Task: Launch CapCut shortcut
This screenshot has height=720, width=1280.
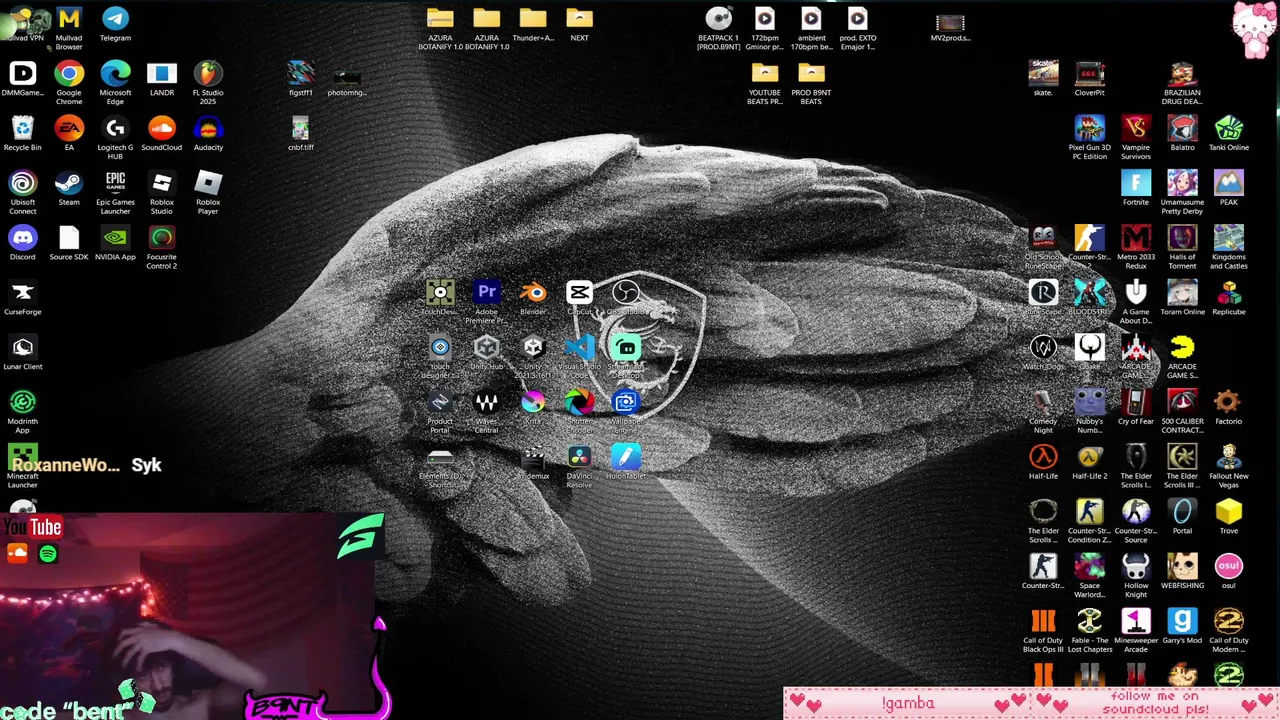Action: click(579, 292)
